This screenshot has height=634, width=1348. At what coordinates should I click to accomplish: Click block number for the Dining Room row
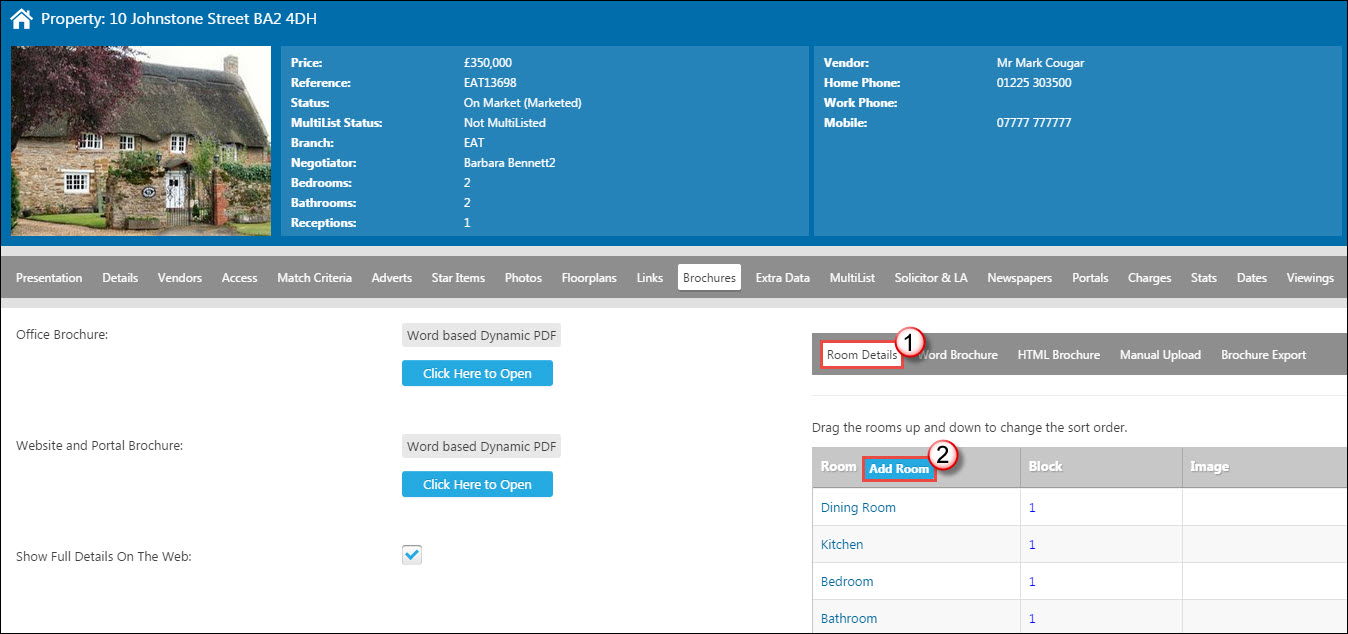tap(1032, 507)
